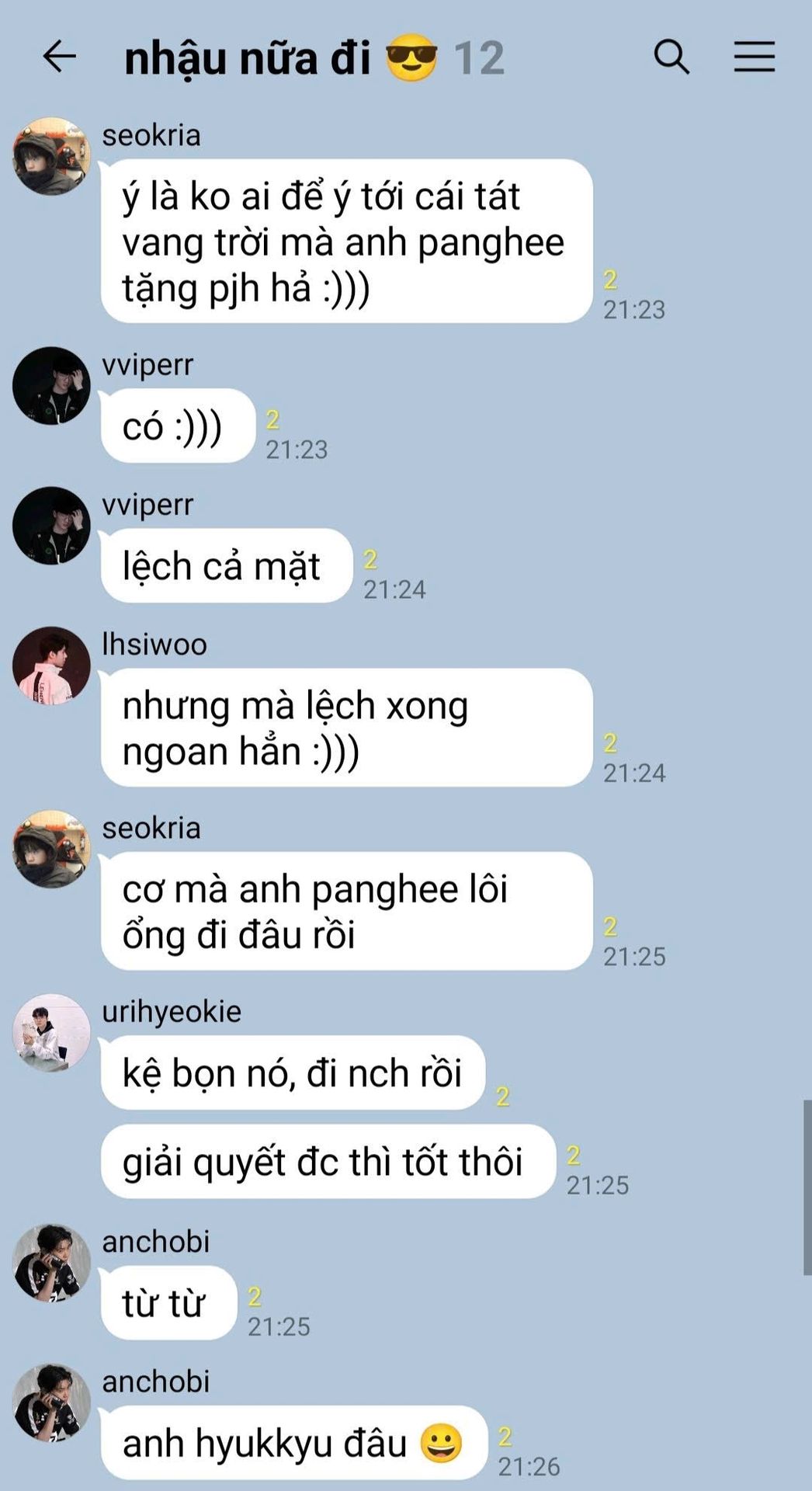This screenshot has height=1491, width=812.
Task: Tap the "giải quyết đc thì tốt thôi" bubble
Action: pyautogui.click(x=328, y=1161)
